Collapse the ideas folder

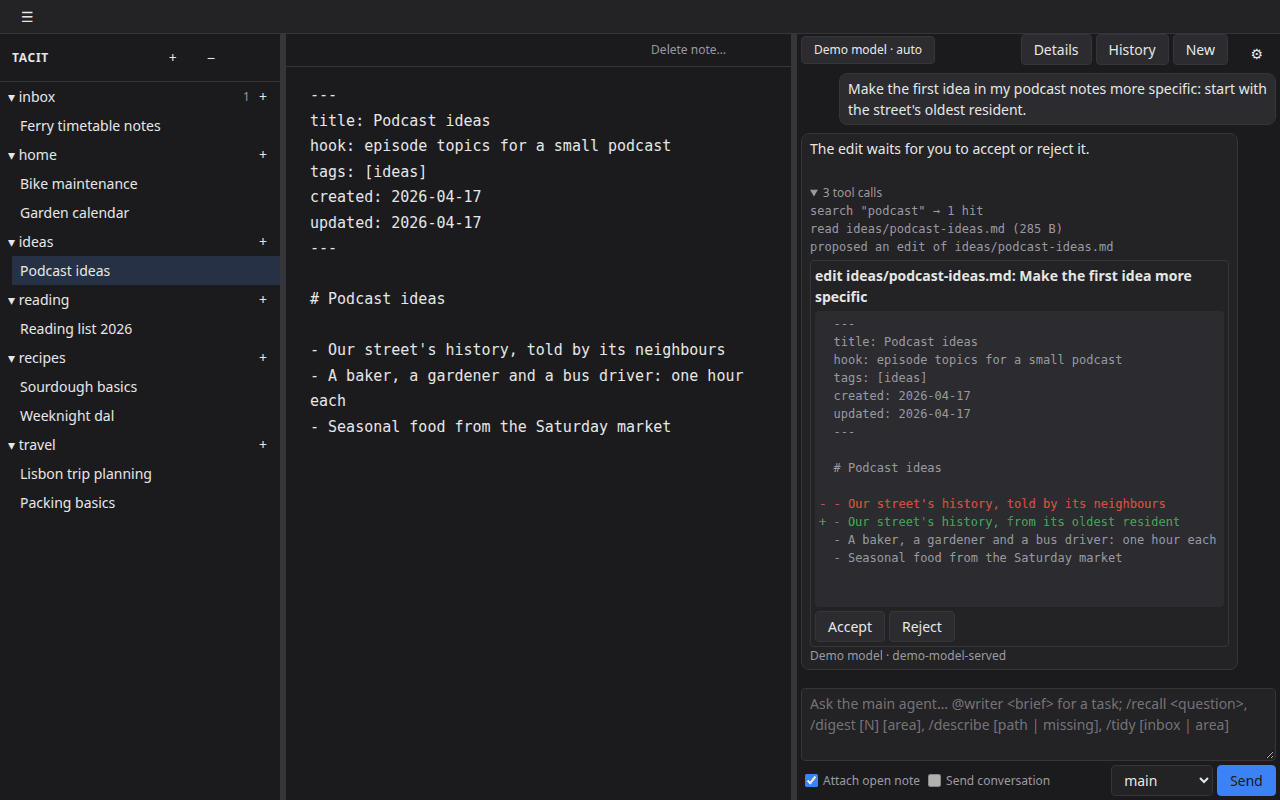pyautogui.click(x=12, y=242)
